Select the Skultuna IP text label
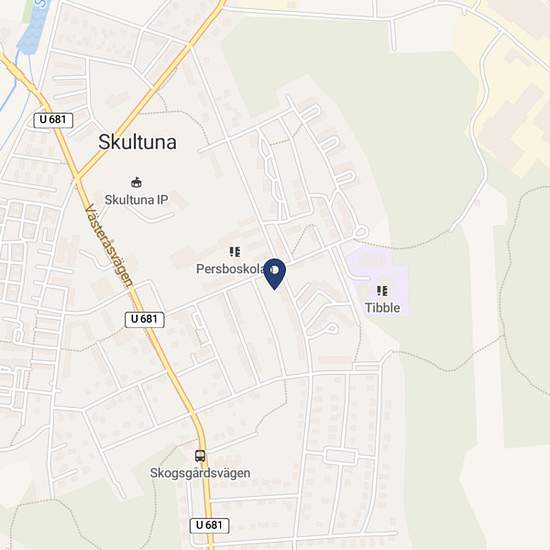This screenshot has width=550, height=550. [136, 200]
